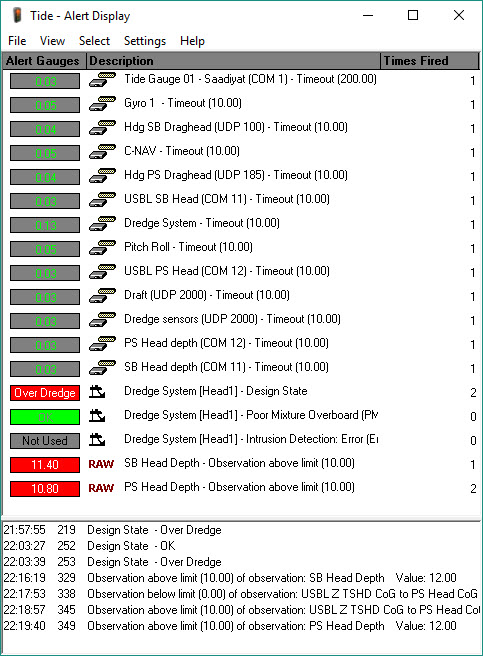Click the dredger icon beside Design State
483x656 pixels.
[97, 392]
